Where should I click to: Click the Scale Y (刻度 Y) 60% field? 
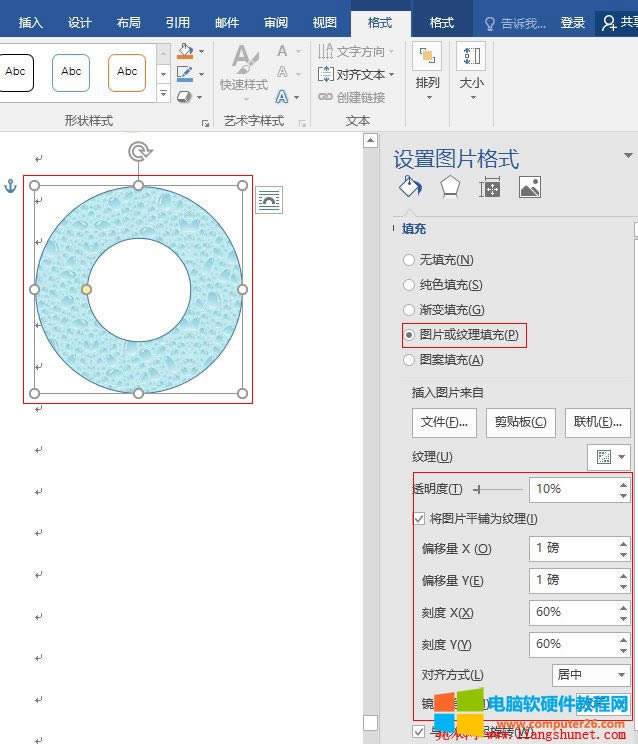point(573,644)
